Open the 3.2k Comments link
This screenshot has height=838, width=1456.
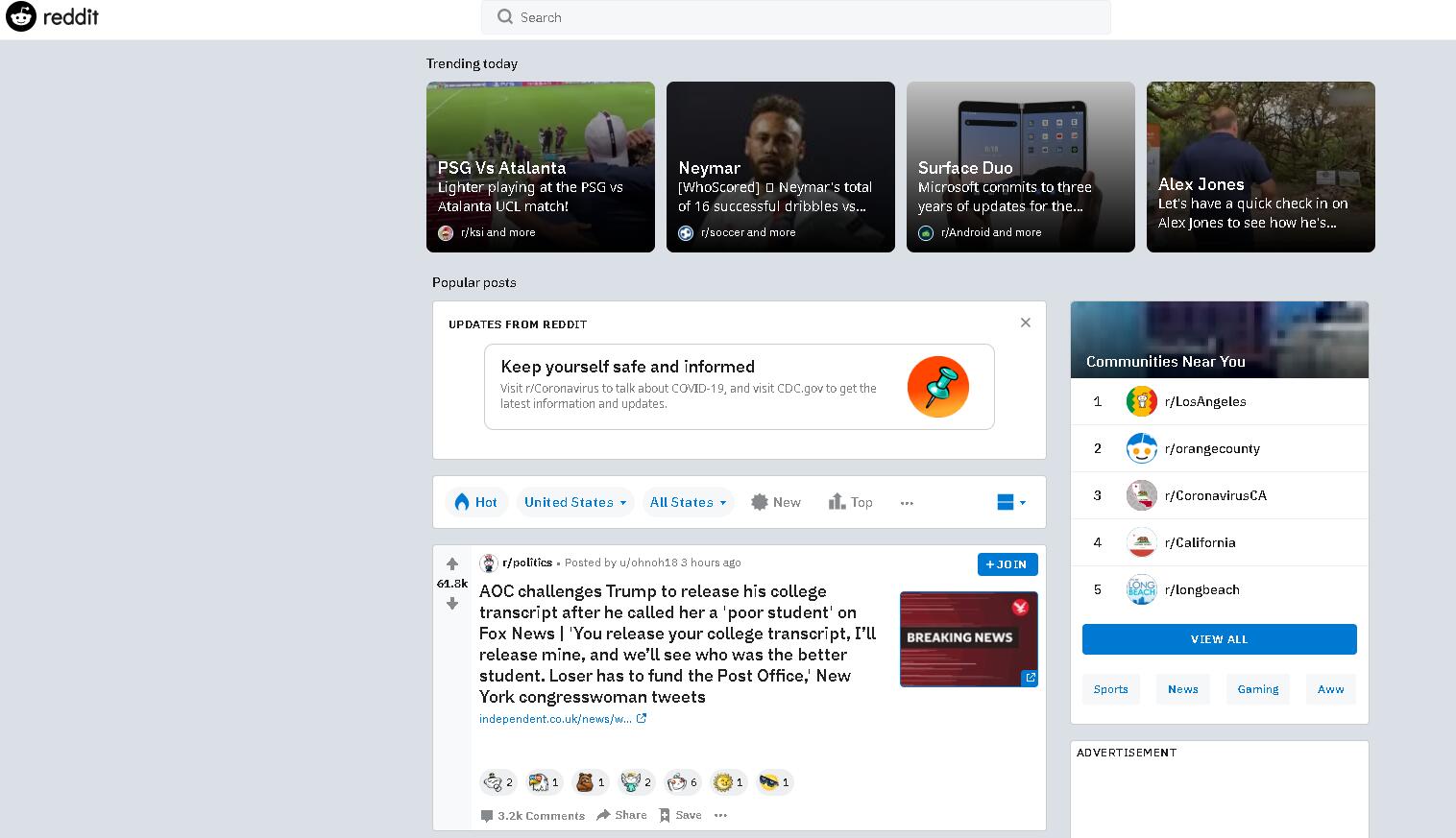point(533,816)
